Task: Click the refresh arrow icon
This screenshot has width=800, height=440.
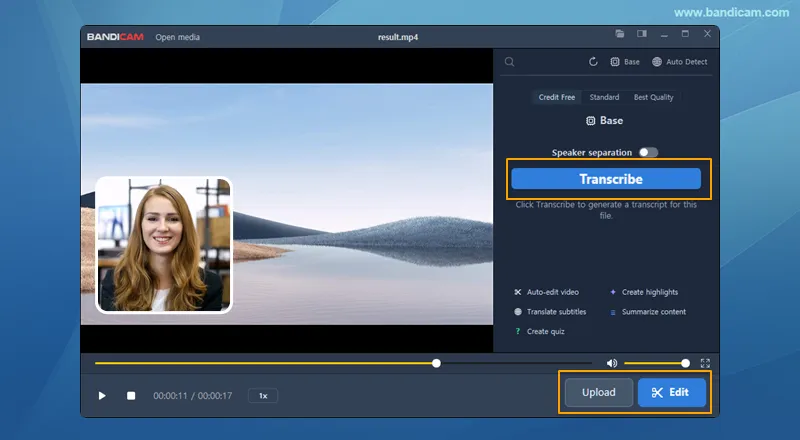Action: [x=593, y=62]
